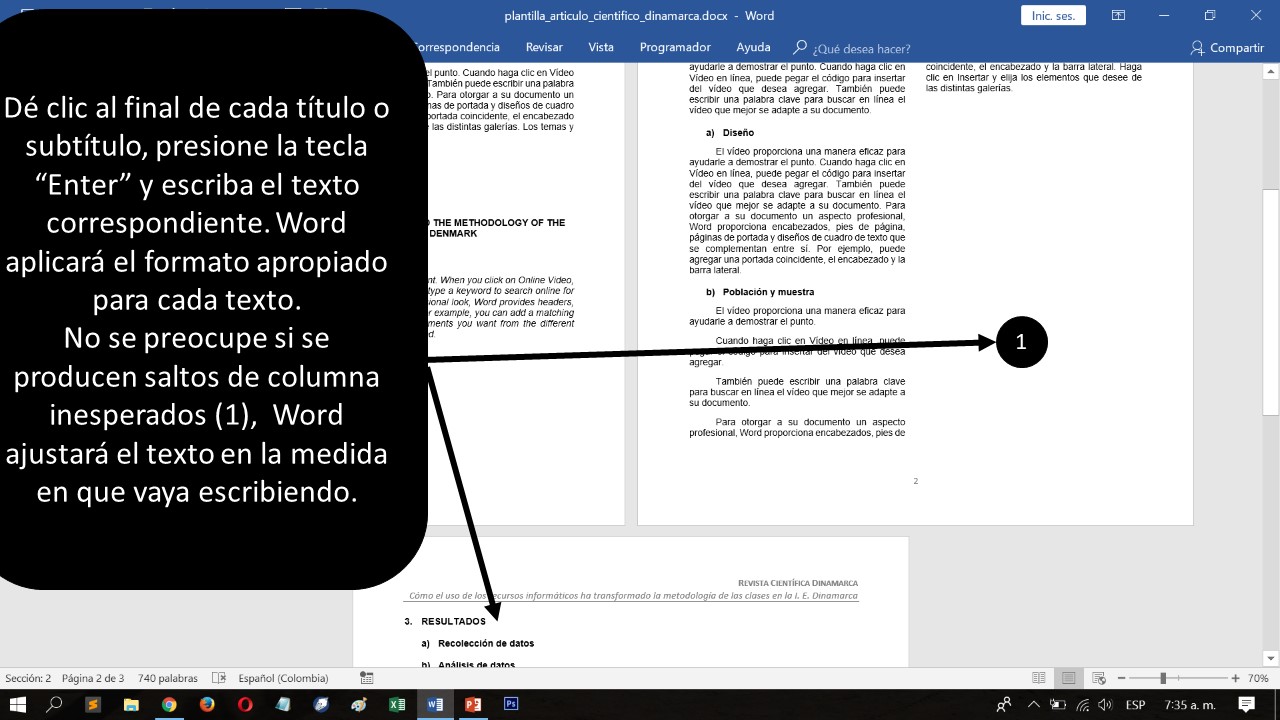Click the page number 2 footer

(915, 481)
